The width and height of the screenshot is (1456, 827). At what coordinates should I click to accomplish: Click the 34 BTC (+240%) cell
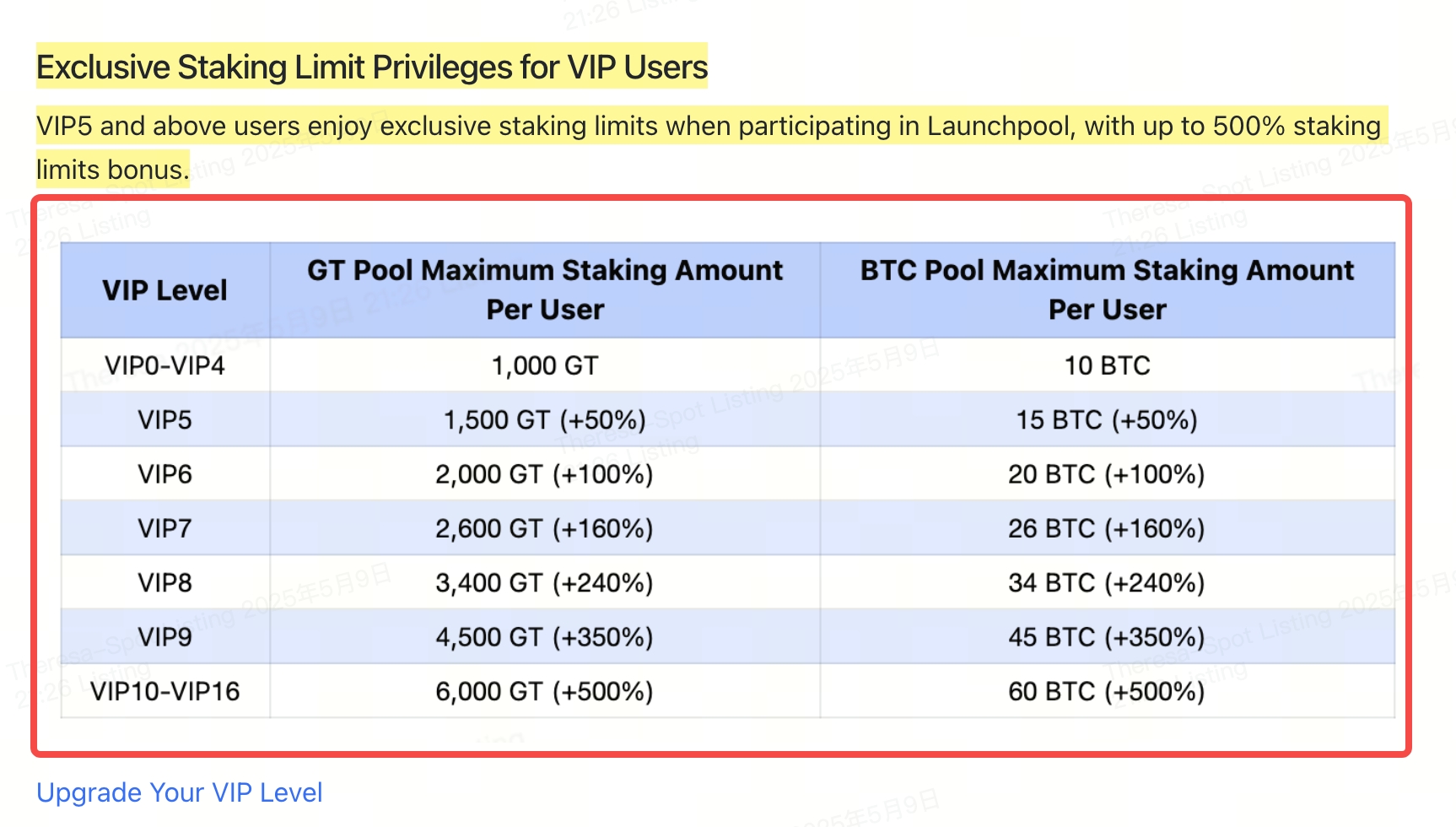tap(1107, 582)
